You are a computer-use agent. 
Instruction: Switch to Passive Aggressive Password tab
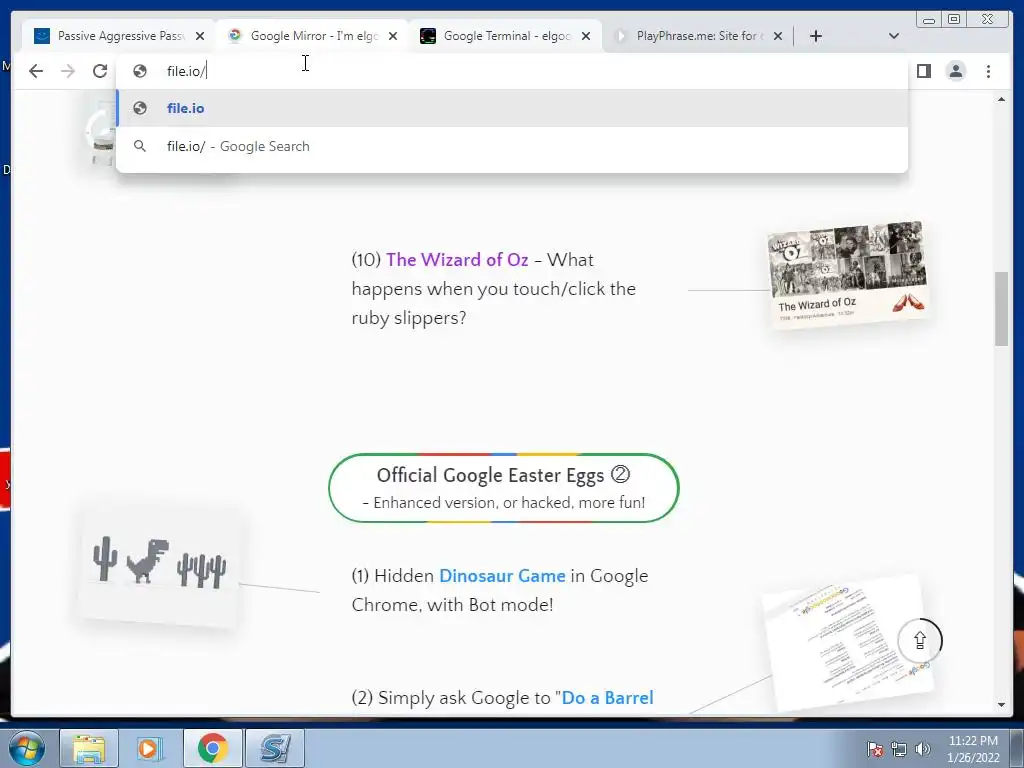coord(121,36)
